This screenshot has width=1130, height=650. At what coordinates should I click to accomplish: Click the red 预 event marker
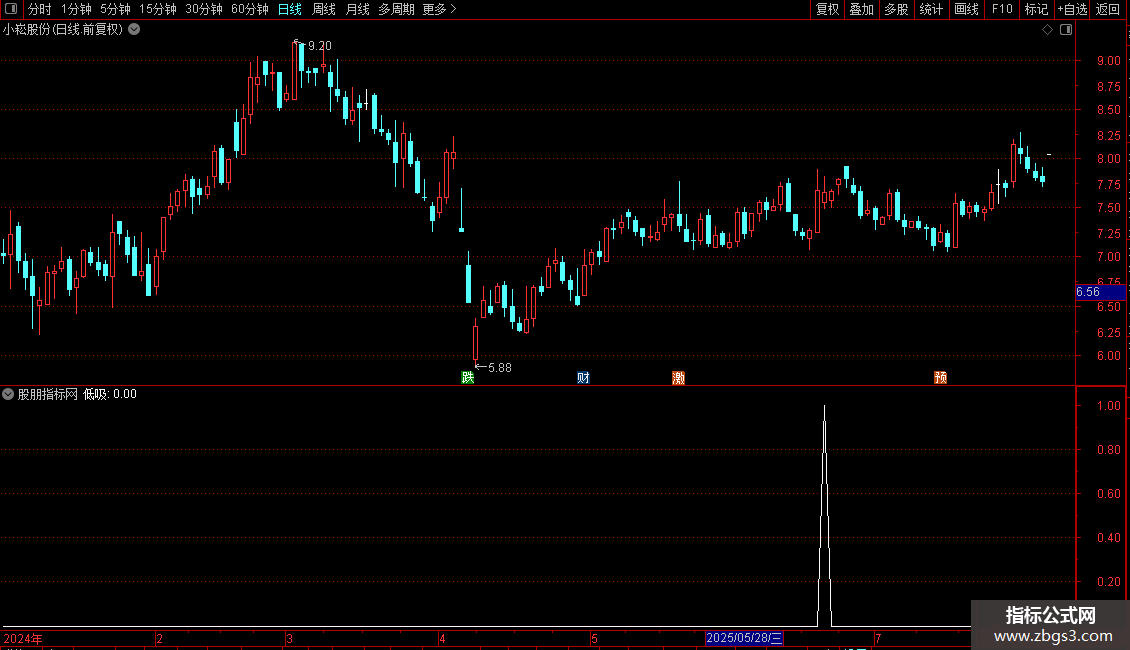click(x=940, y=378)
